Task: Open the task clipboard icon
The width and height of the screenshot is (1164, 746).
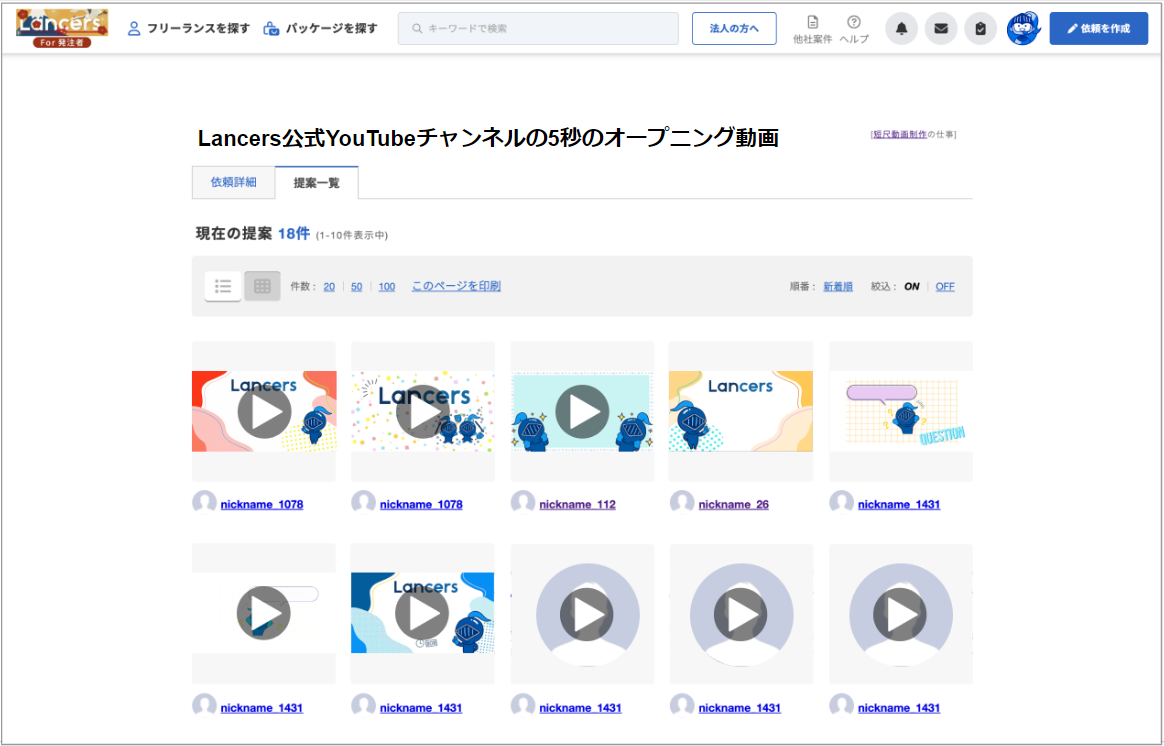Action: coord(981,28)
